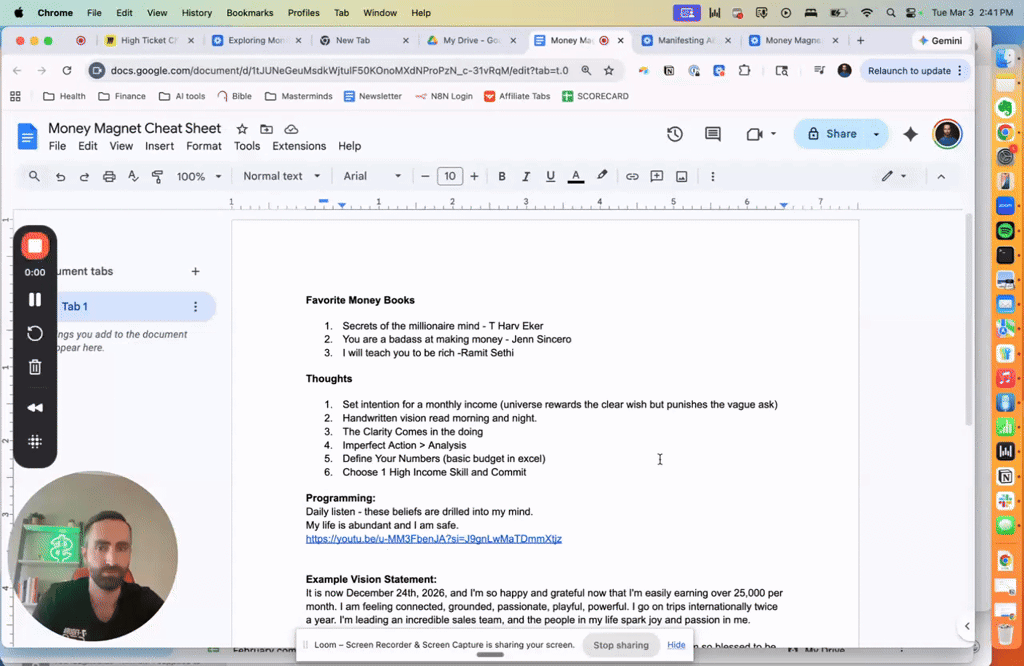The width and height of the screenshot is (1024, 666).
Task: Open the toolbar more options menu
Action: click(712, 176)
